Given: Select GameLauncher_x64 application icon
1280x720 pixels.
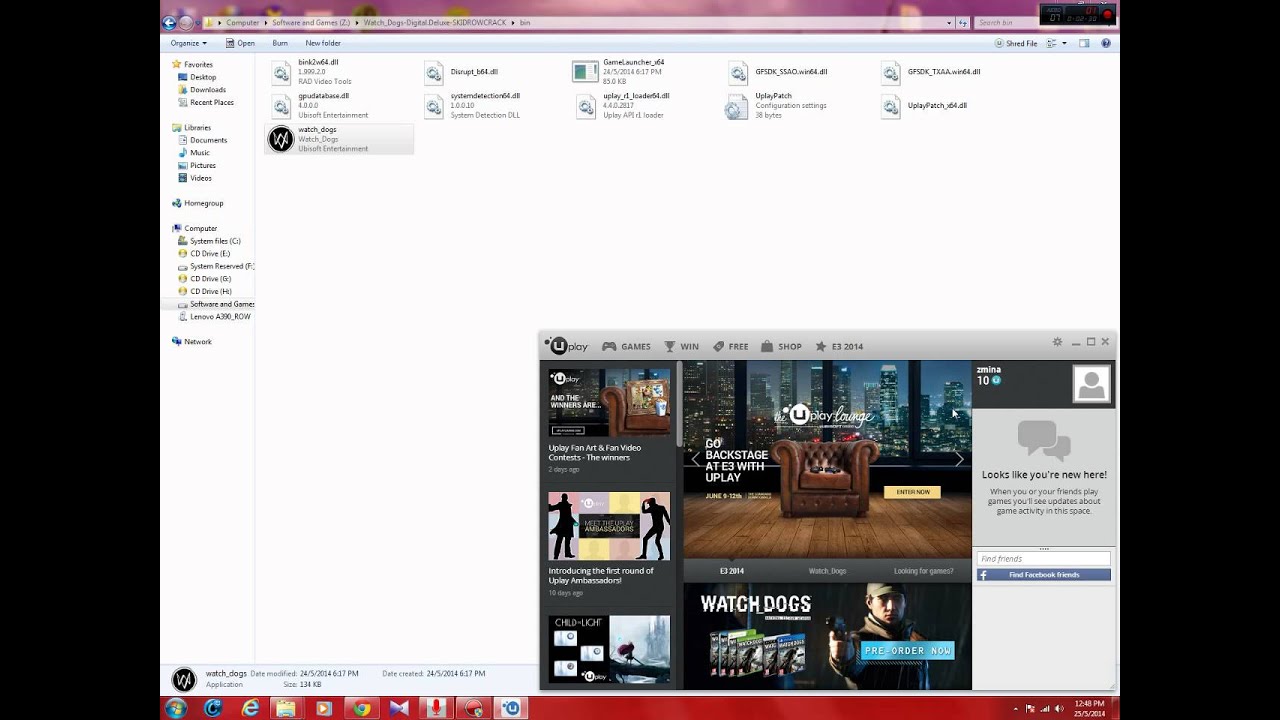Looking at the screenshot, I should click(585, 71).
